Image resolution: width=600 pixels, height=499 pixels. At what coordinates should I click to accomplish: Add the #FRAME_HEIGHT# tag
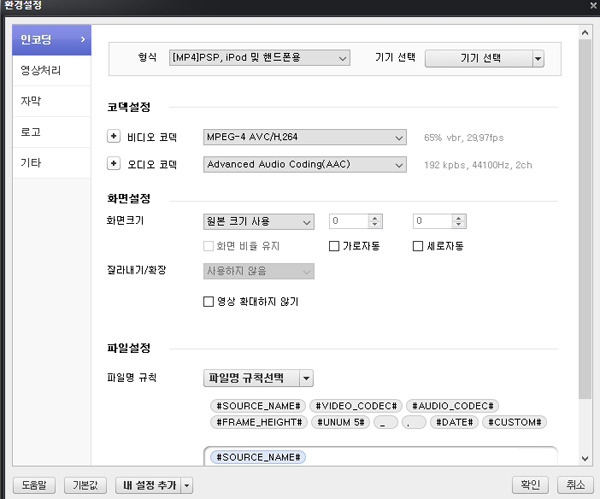[x=259, y=422]
